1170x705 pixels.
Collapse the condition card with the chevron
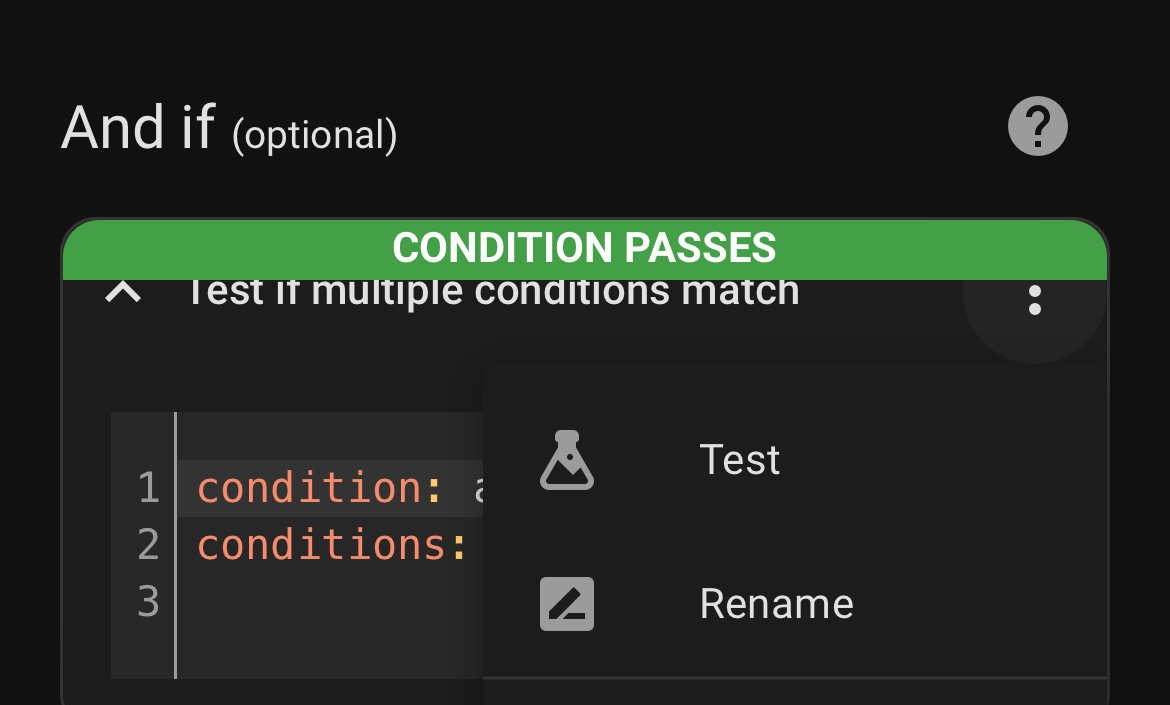pos(123,292)
